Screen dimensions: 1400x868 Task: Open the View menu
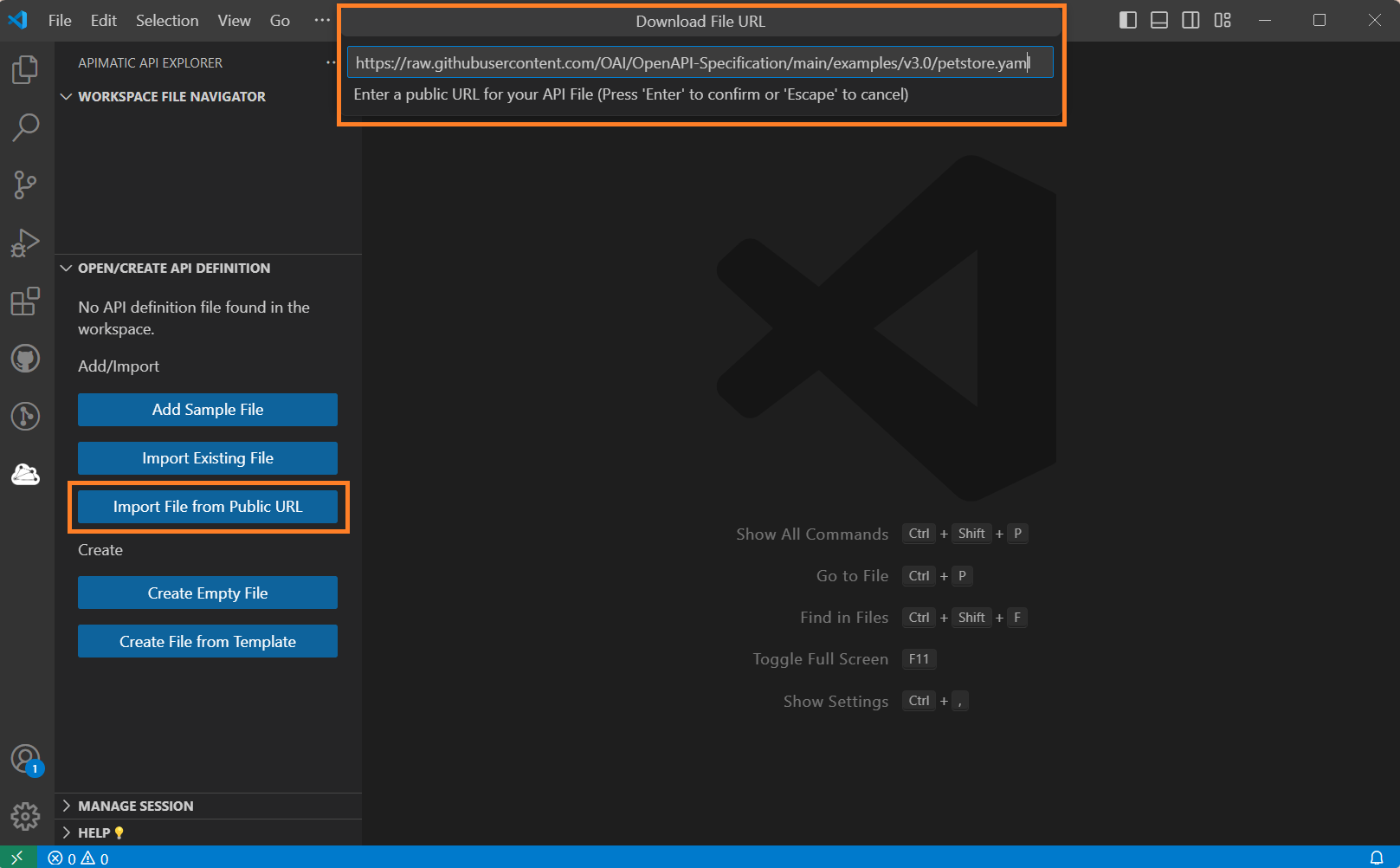point(234,20)
